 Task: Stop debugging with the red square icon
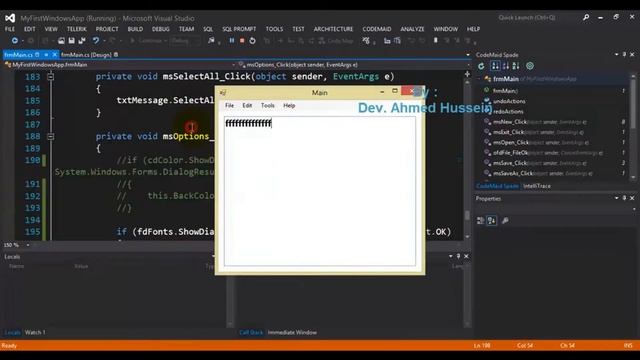pyautogui.click(x=242, y=40)
